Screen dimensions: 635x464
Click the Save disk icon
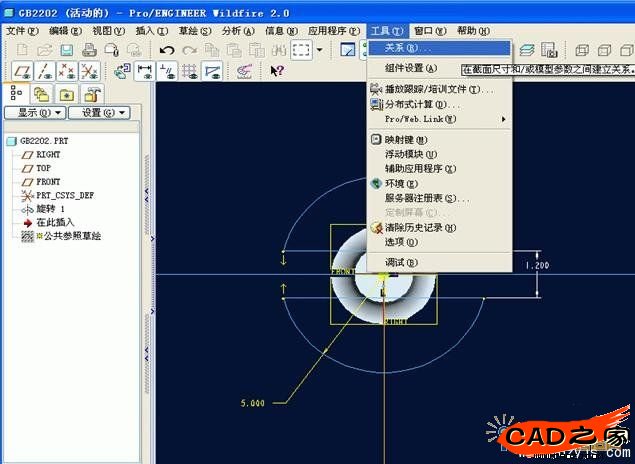click(x=67, y=50)
